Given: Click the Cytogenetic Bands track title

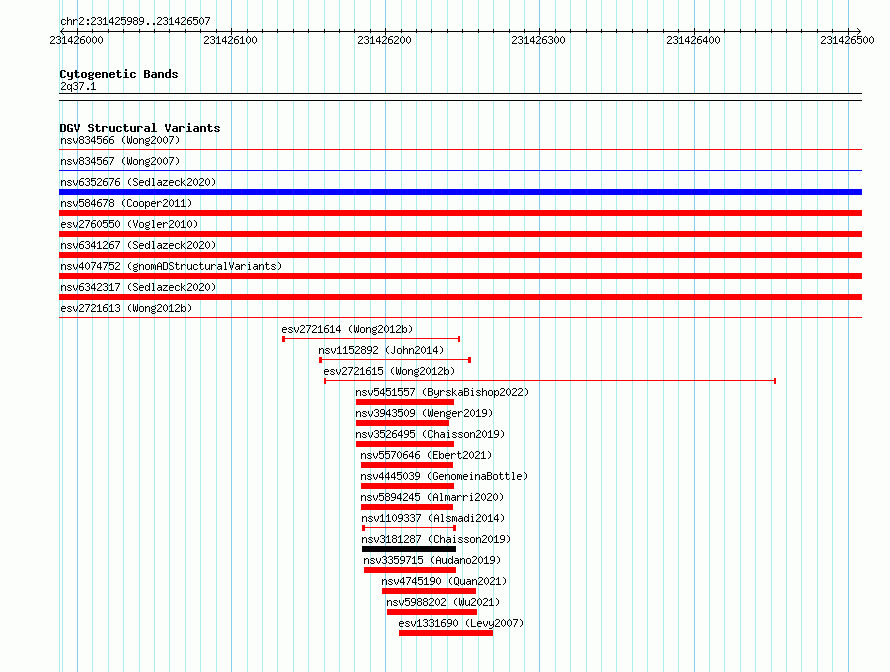Looking at the screenshot, I should pyautogui.click(x=119, y=74).
